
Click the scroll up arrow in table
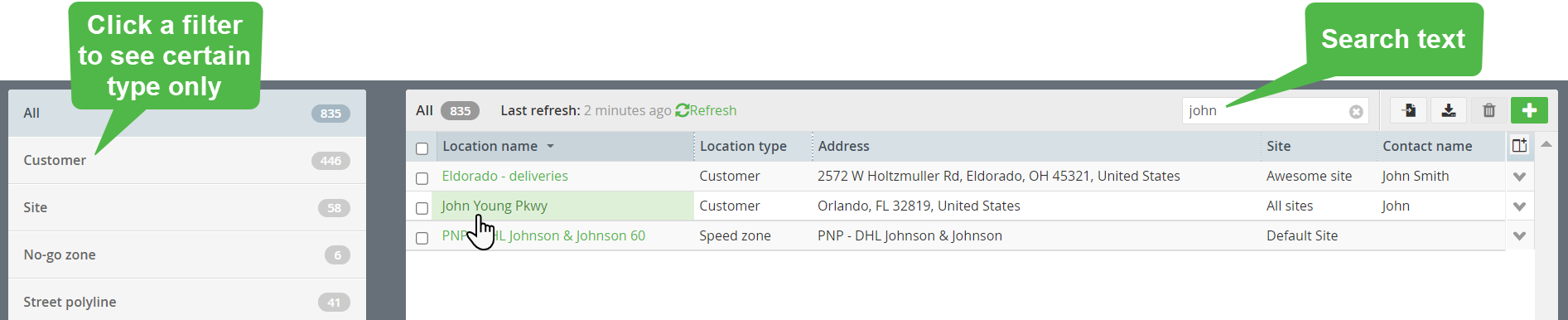[1546, 144]
